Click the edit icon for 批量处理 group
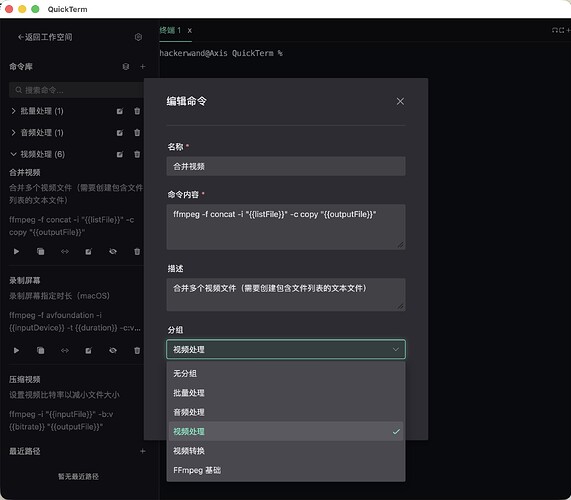571x500 pixels. pyautogui.click(x=120, y=111)
